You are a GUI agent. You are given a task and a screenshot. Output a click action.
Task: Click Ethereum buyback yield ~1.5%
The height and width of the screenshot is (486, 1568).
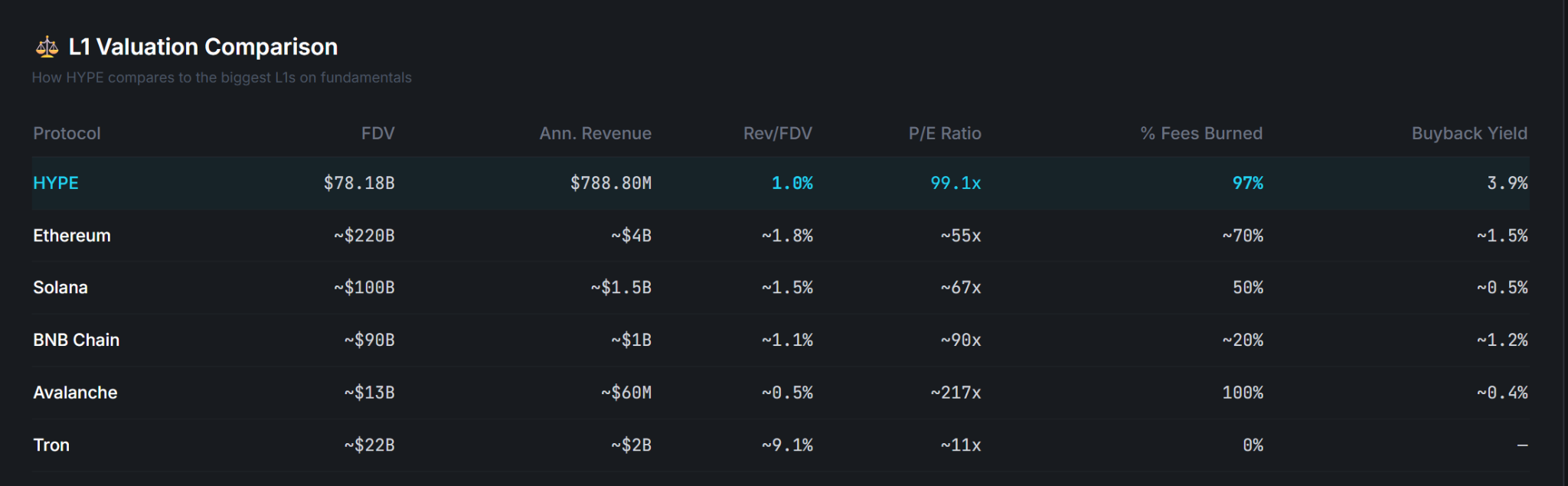click(x=1502, y=236)
